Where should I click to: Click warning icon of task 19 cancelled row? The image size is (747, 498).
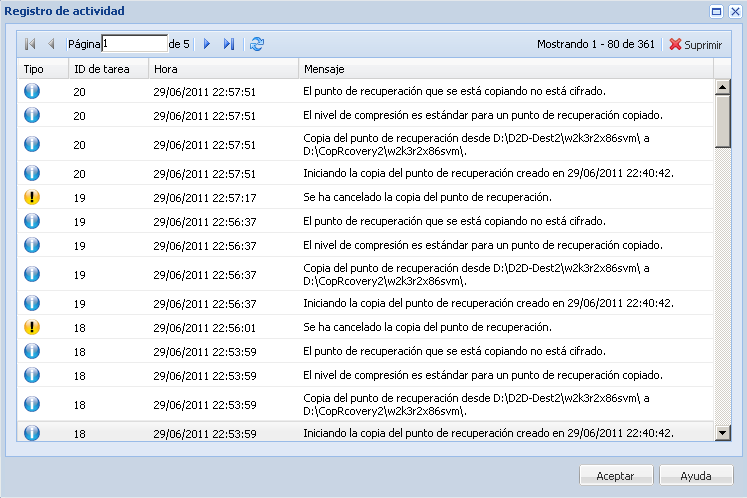coord(32,197)
